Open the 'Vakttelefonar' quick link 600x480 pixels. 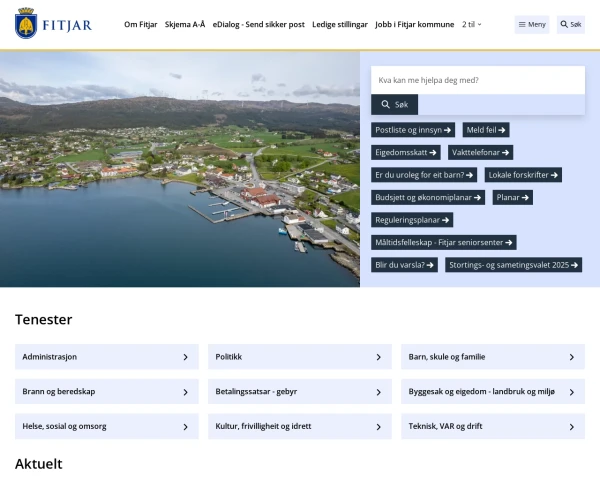[480, 152]
